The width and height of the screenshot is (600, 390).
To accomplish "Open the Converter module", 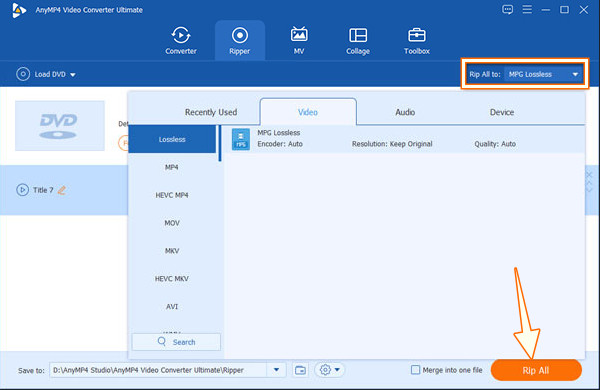I will coord(181,41).
